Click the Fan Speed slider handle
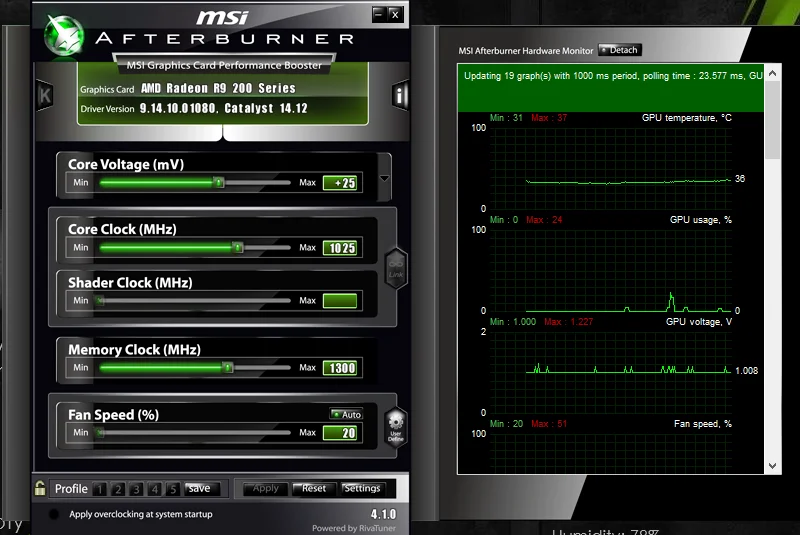Viewport: 800px width, 535px height. tap(101, 432)
